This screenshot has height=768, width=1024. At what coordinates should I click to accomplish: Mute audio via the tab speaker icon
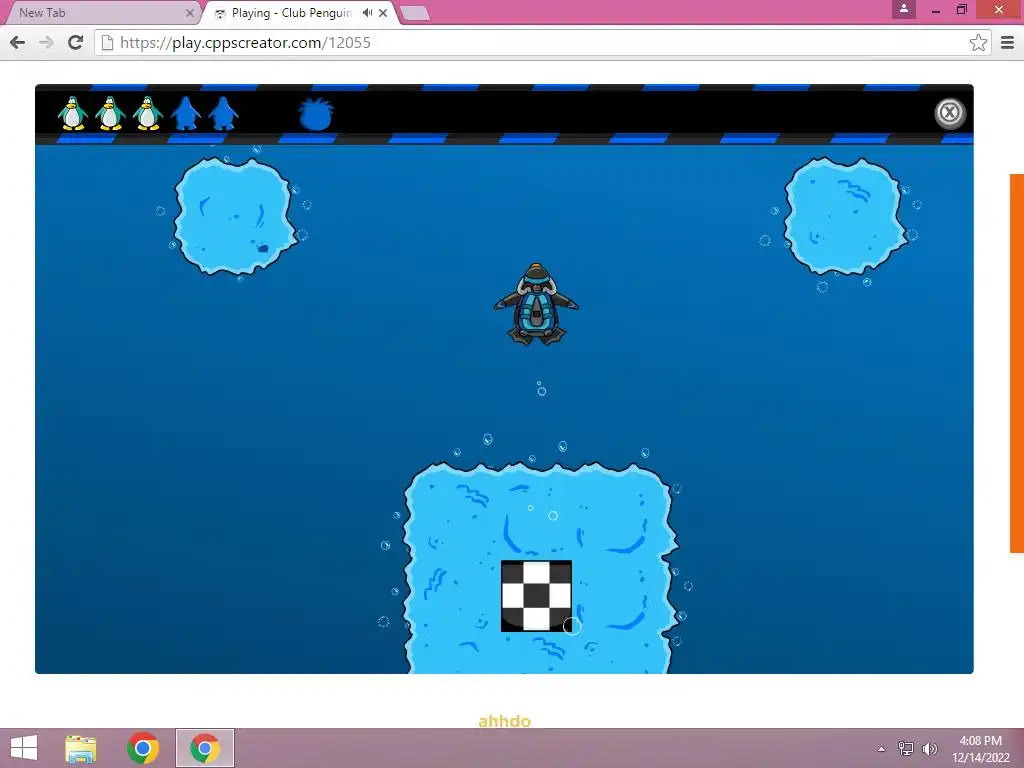pyautogui.click(x=368, y=12)
